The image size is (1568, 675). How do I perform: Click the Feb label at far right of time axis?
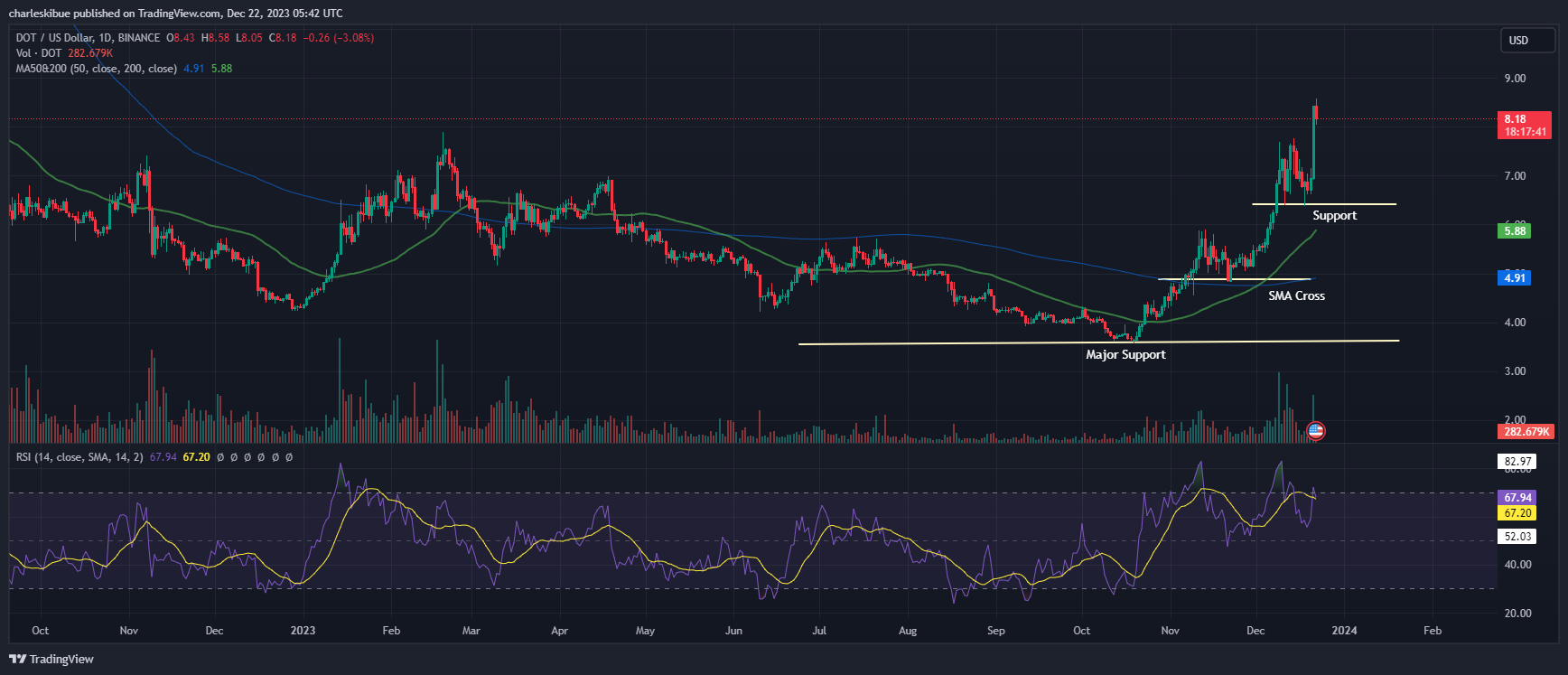[x=1433, y=631]
